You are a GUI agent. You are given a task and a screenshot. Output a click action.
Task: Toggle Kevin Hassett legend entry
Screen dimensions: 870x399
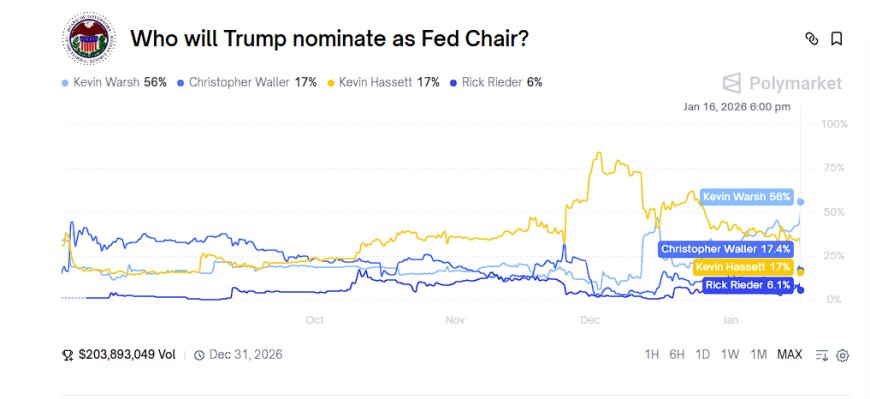pos(383,83)
